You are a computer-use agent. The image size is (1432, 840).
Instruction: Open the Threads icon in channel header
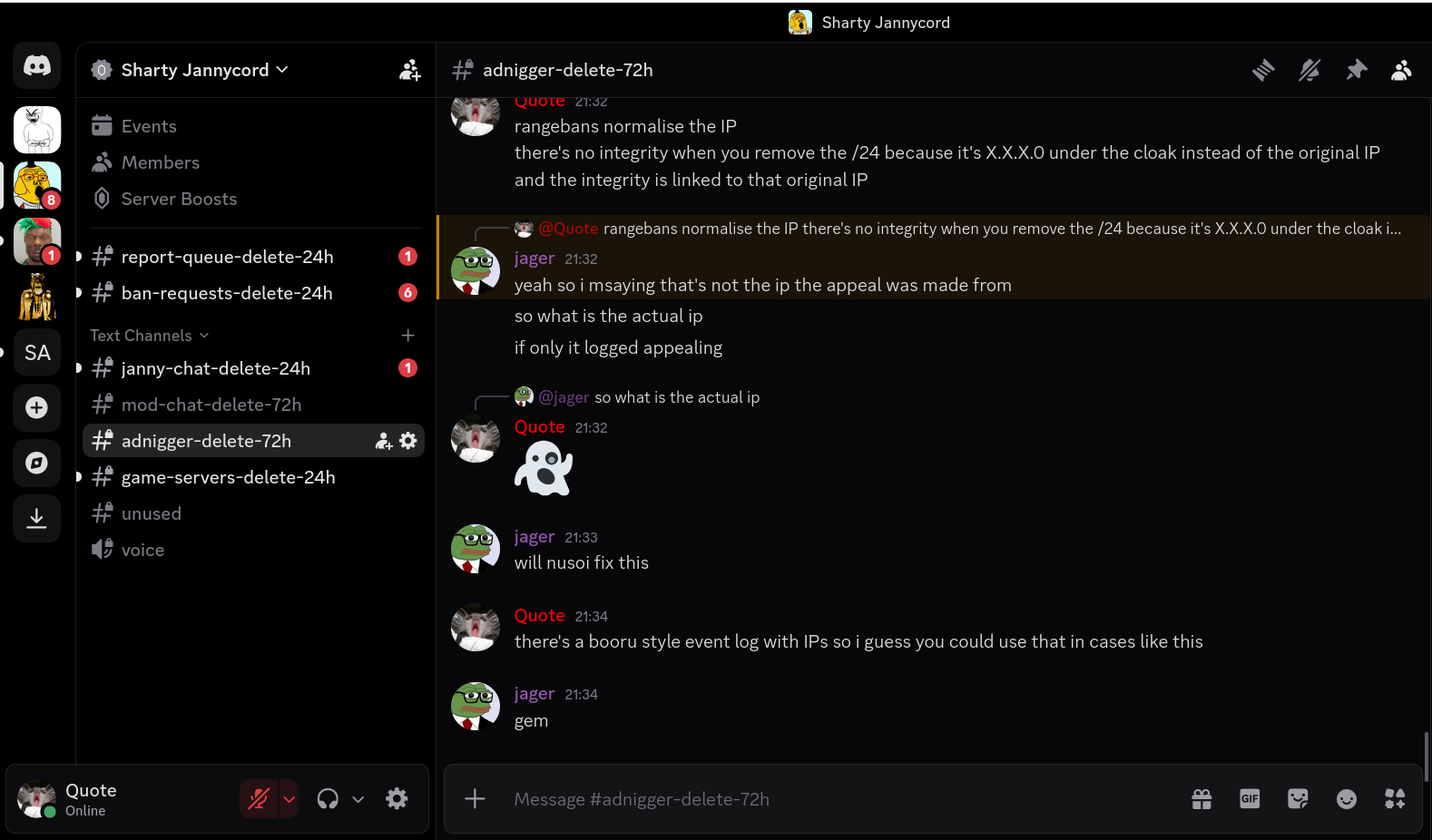(1263, 70)
